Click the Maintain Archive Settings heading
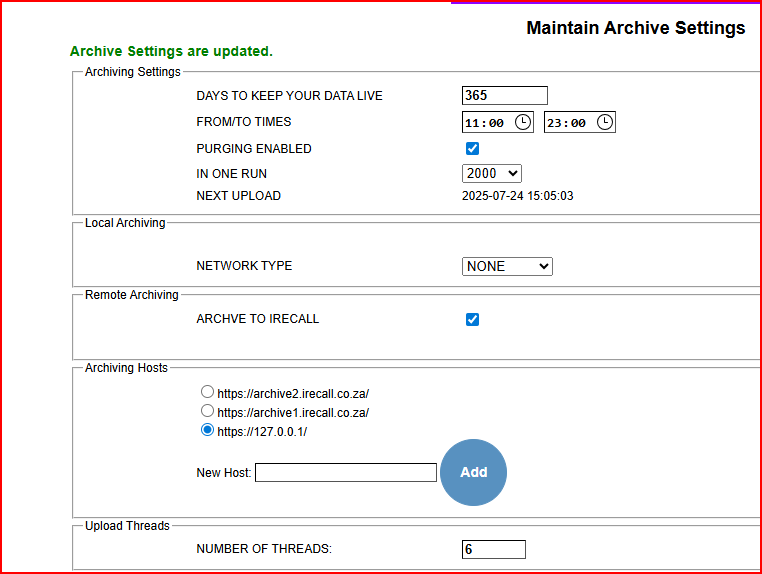This screenshot has height=574, width=762. coord(635,28)
